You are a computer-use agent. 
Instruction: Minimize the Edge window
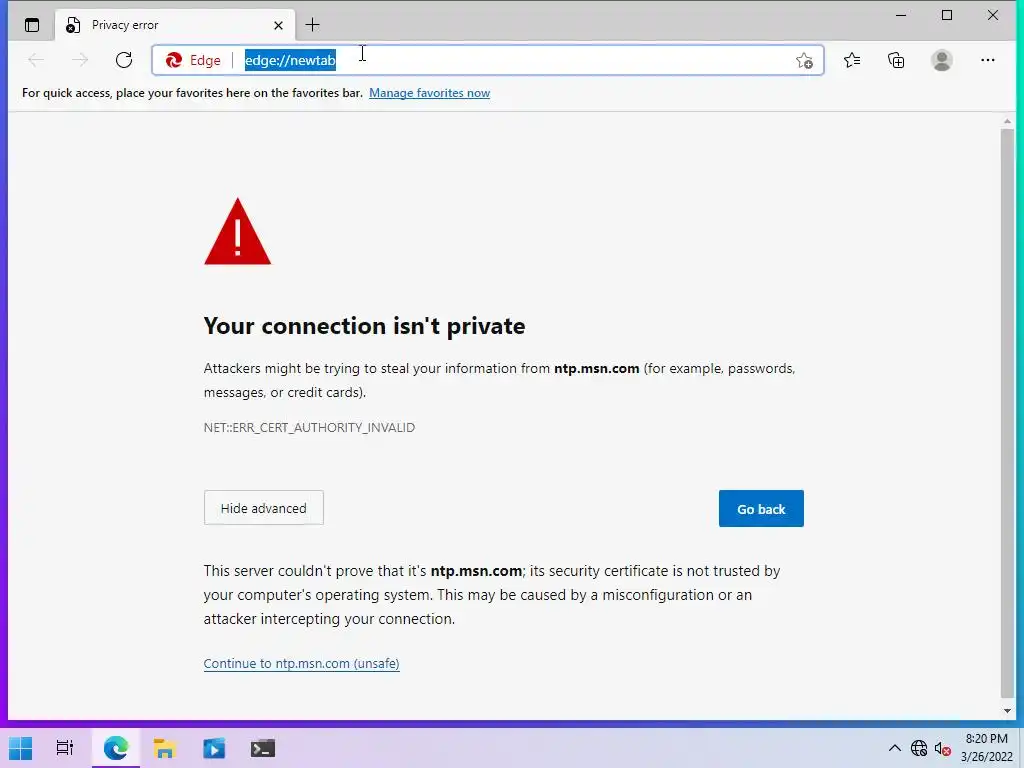point(901,15)
